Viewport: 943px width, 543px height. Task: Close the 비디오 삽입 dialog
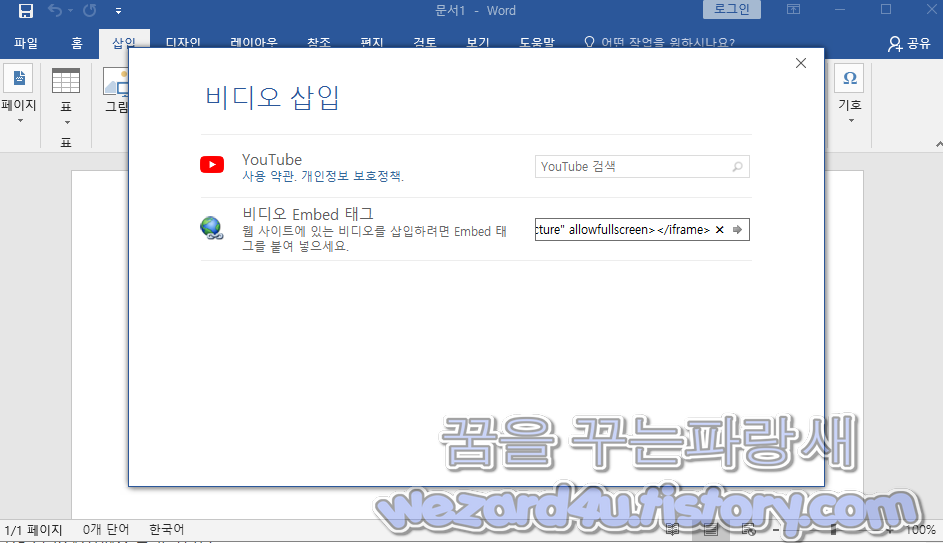tap(800, 63)
